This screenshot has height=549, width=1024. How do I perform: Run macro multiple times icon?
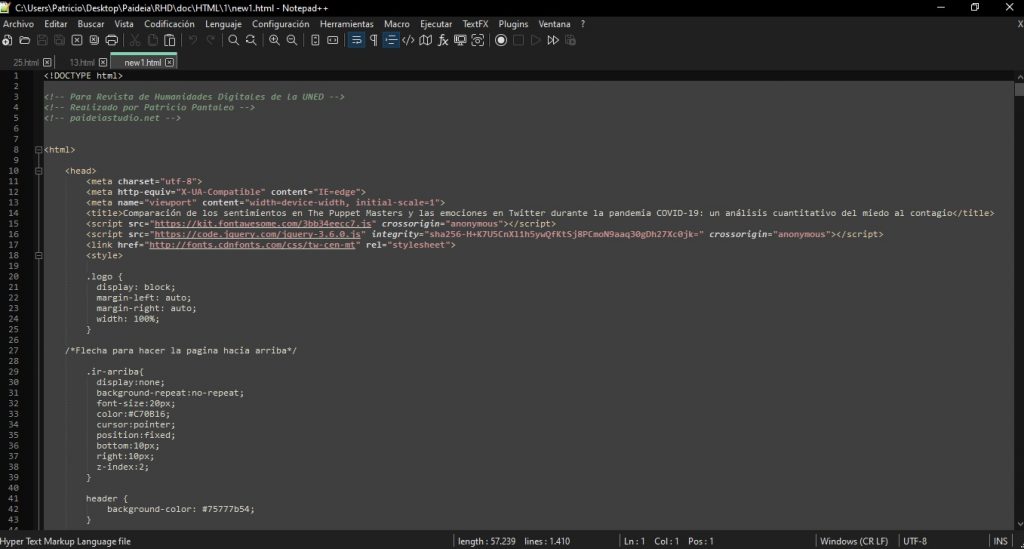point(553,40)
